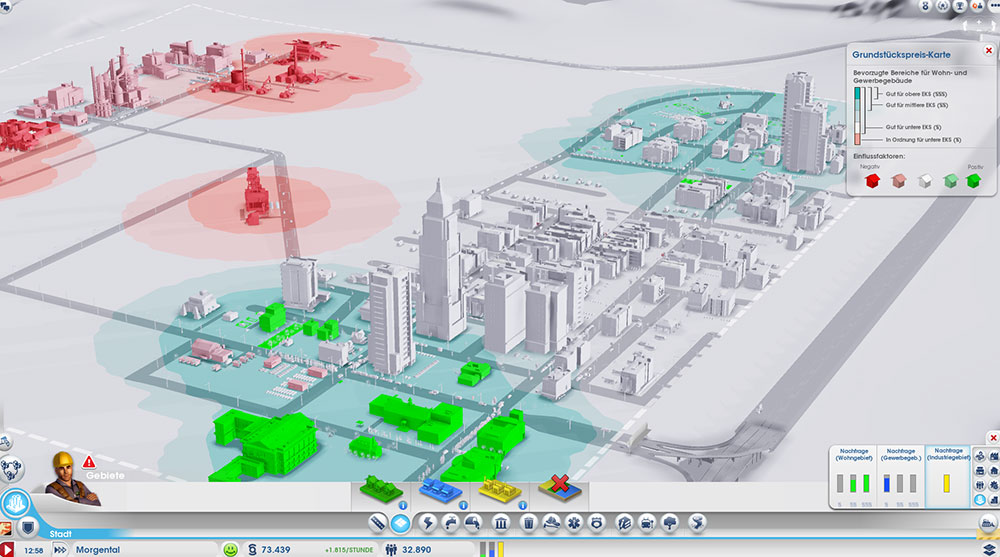Open the Police badge menu
1000x557 pixels.
coord(597,524)
